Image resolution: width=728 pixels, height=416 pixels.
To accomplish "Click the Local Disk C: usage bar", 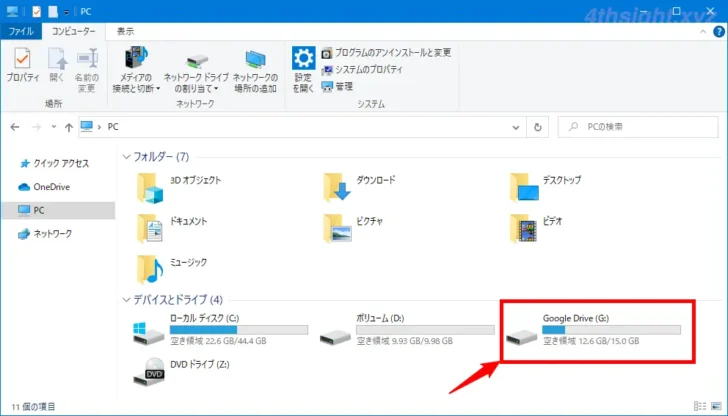I will 239,330.
